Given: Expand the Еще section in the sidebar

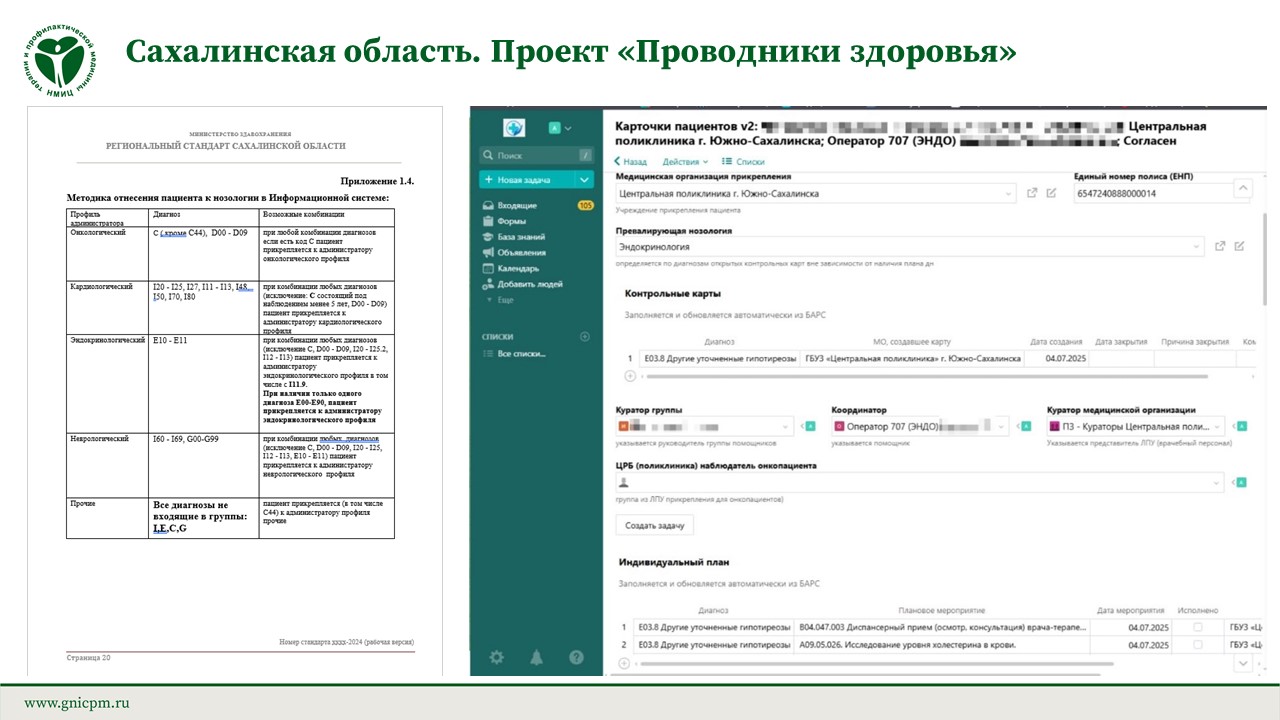Looking at the screenshot, I should pyautogui.click(x=505, y=300).
